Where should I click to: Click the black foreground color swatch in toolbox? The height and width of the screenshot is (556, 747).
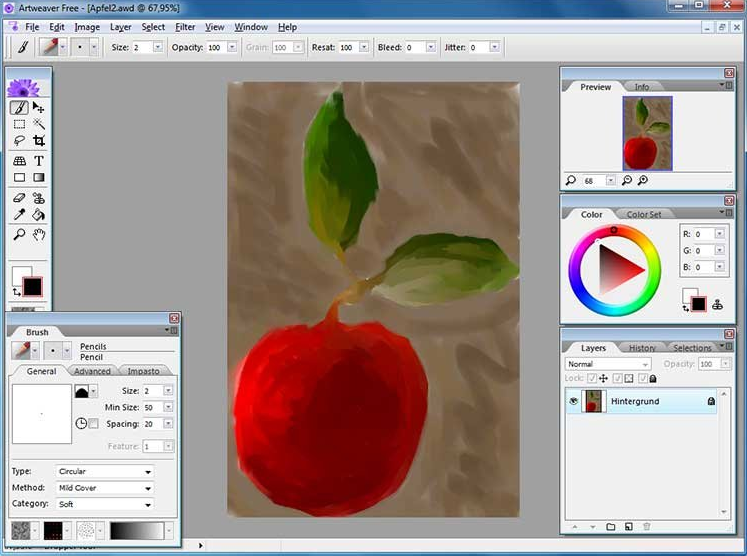(31, 286)
